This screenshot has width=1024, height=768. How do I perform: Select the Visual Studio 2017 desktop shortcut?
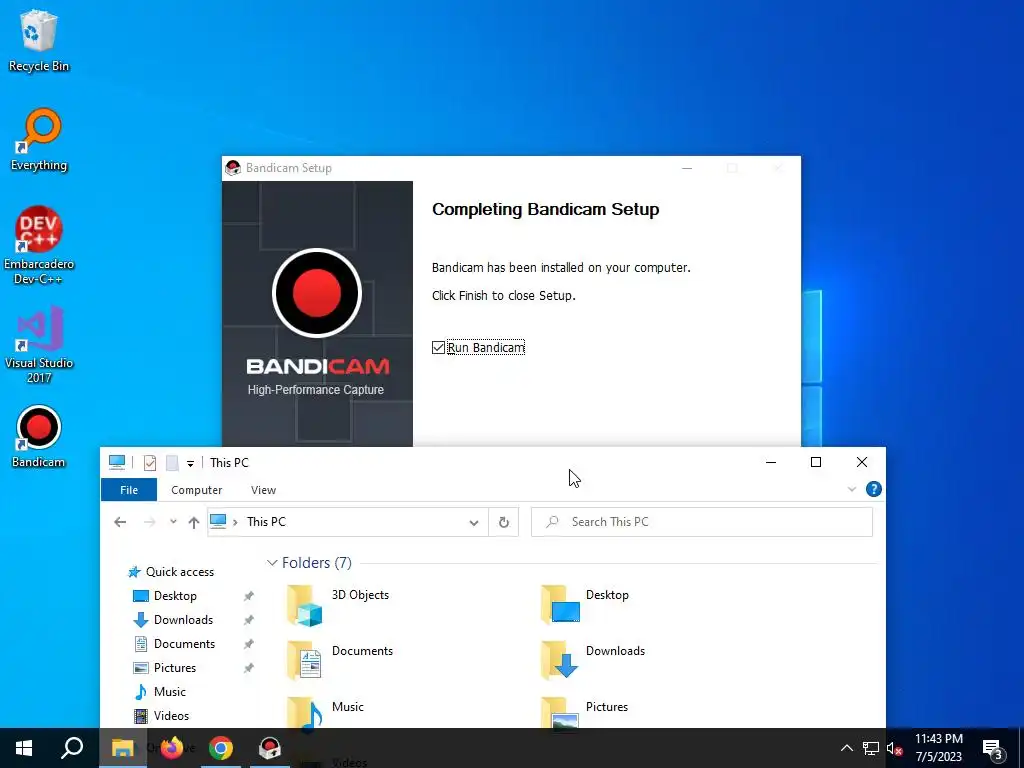[39, 345]
